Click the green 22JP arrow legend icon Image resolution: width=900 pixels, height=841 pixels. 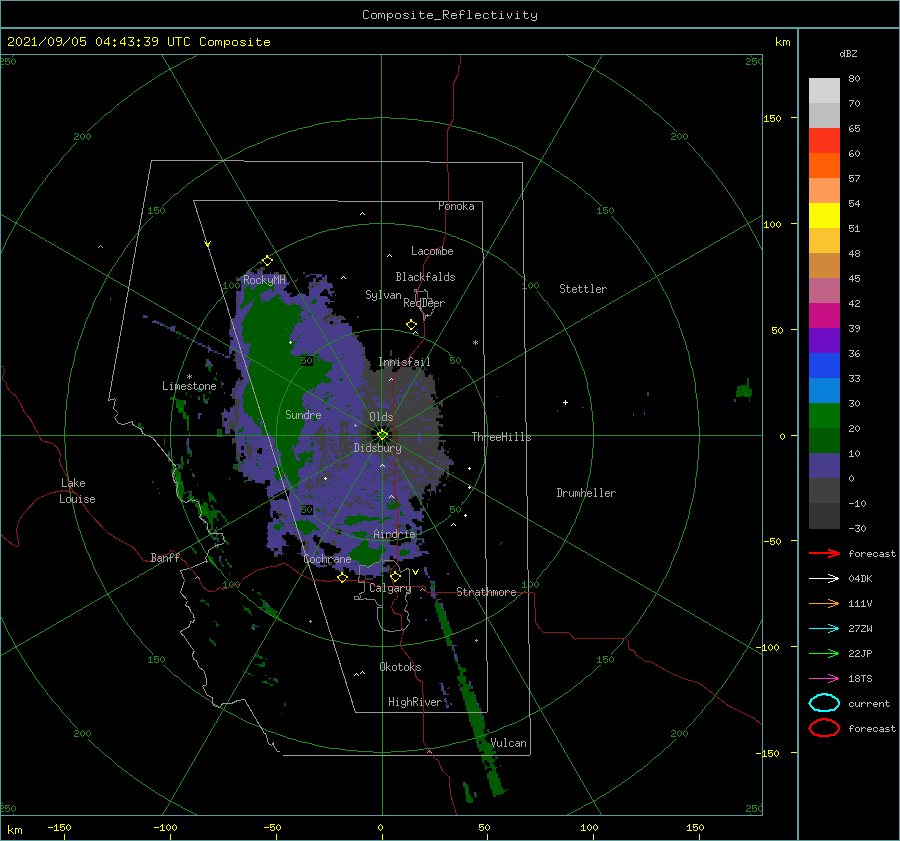tap(824, 653)
